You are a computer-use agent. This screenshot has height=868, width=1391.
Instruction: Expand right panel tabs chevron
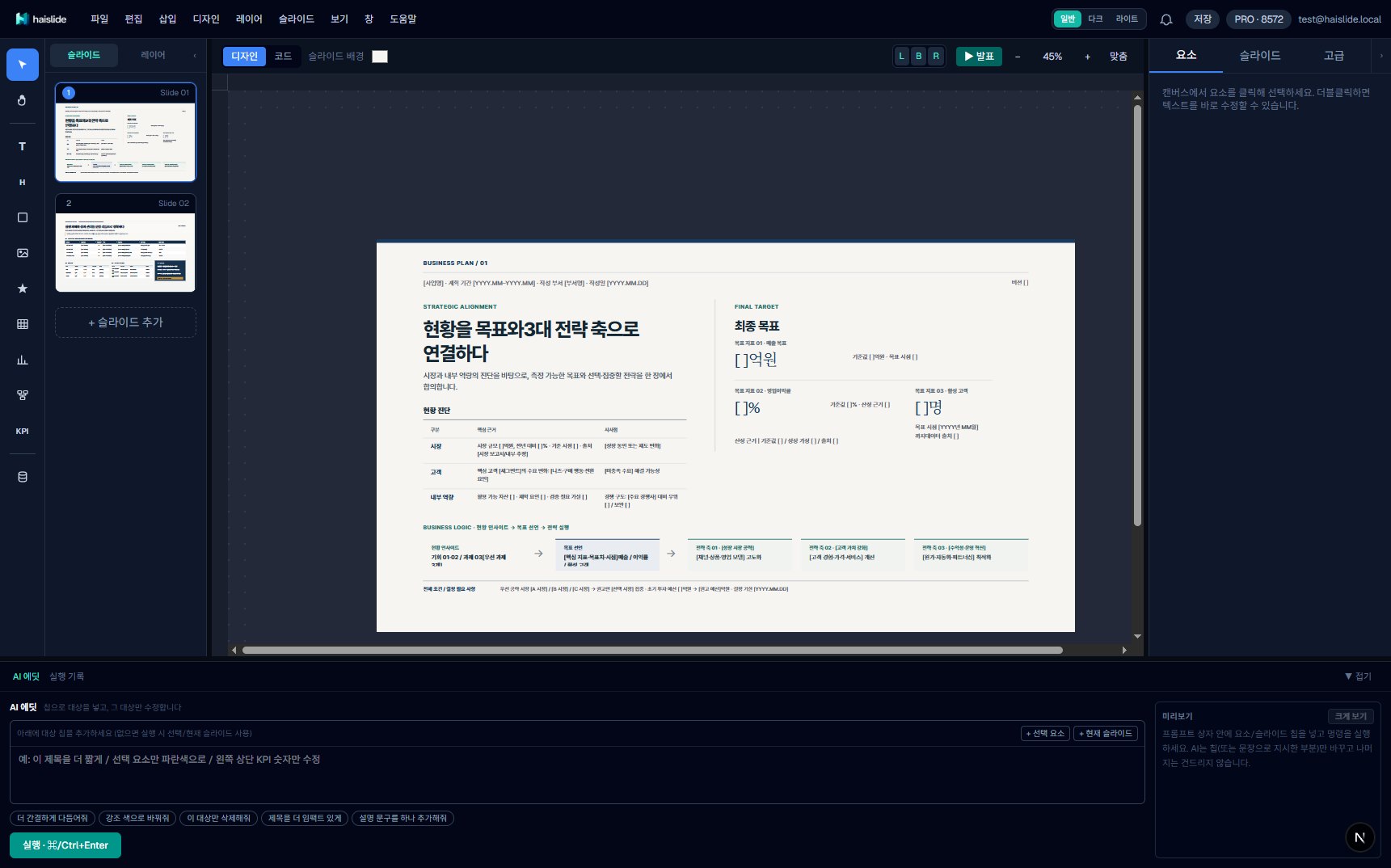pos(1381,56)
